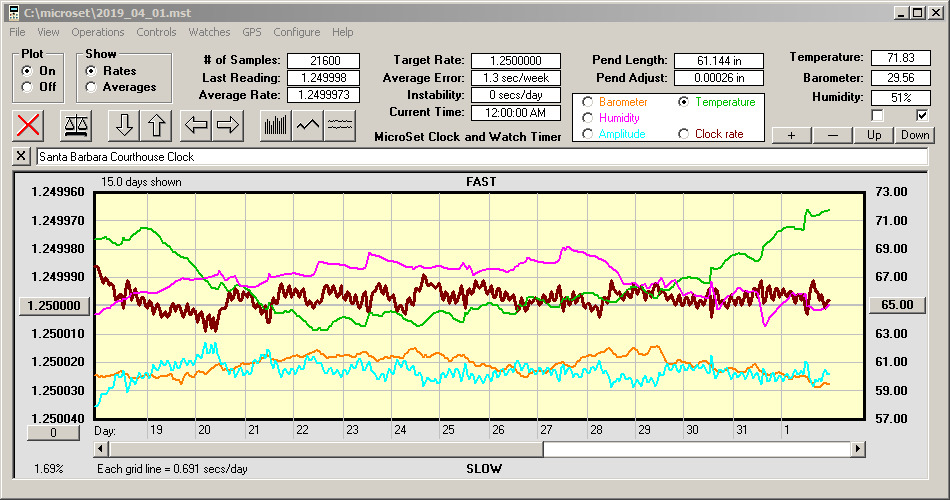Open the GPS menu

pos(252,32)
